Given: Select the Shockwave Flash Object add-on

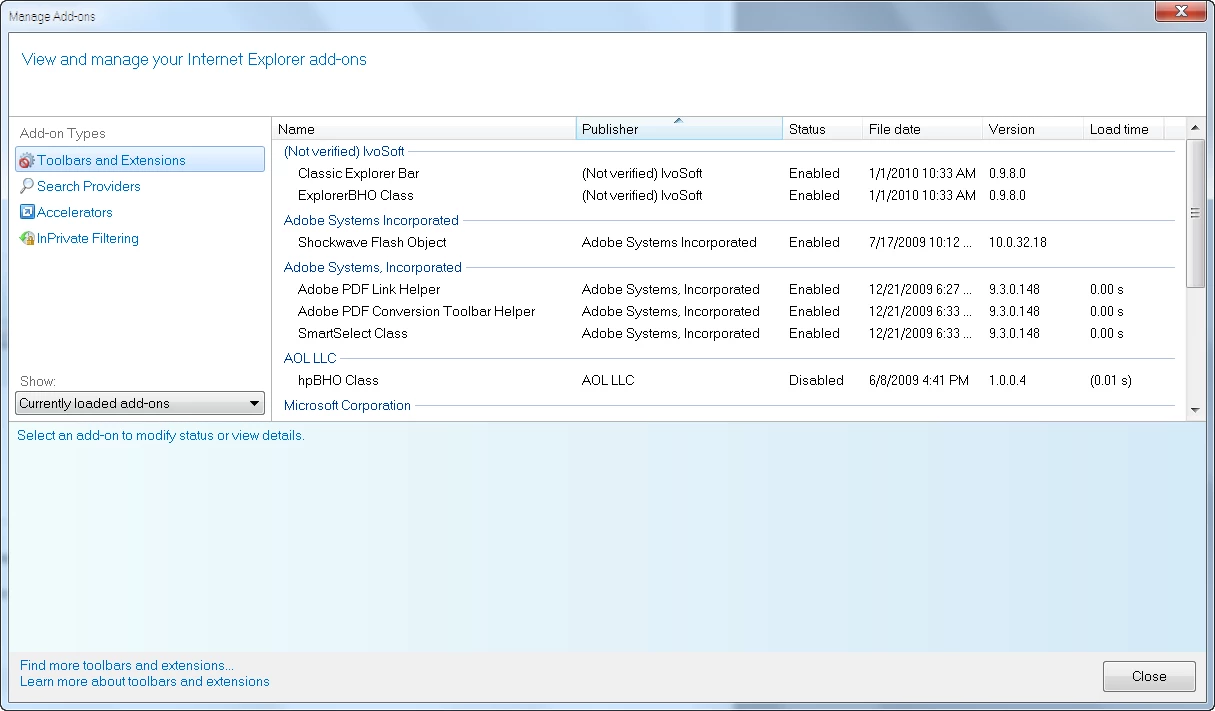Looking at the screenshot, I should coord(372,242).
